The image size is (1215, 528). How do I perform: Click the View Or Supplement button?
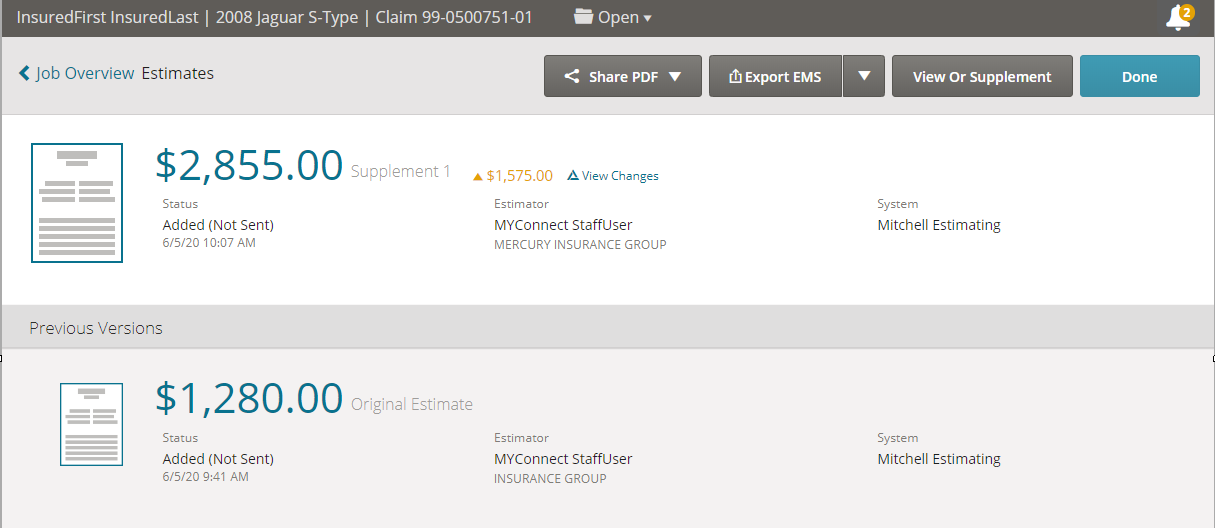982,76
